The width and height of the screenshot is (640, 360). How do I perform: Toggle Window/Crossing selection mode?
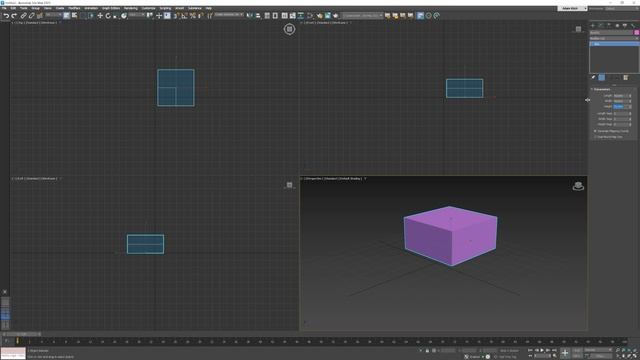point(91,16)
